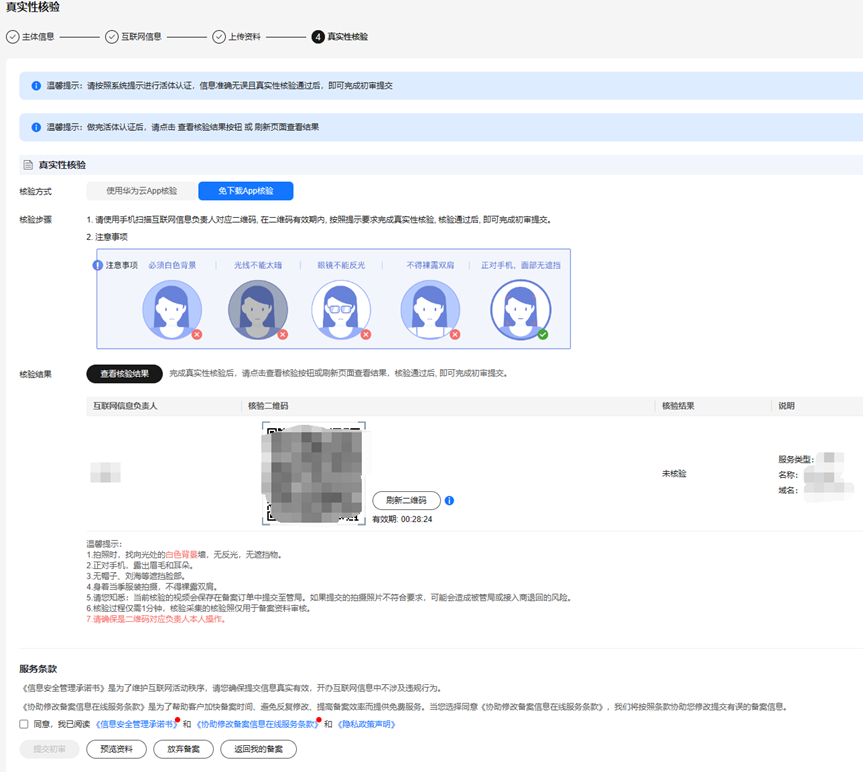Viewport: 863px width, 772px height.
Task: Click 提交初审 button
Action: click(50, 749)
